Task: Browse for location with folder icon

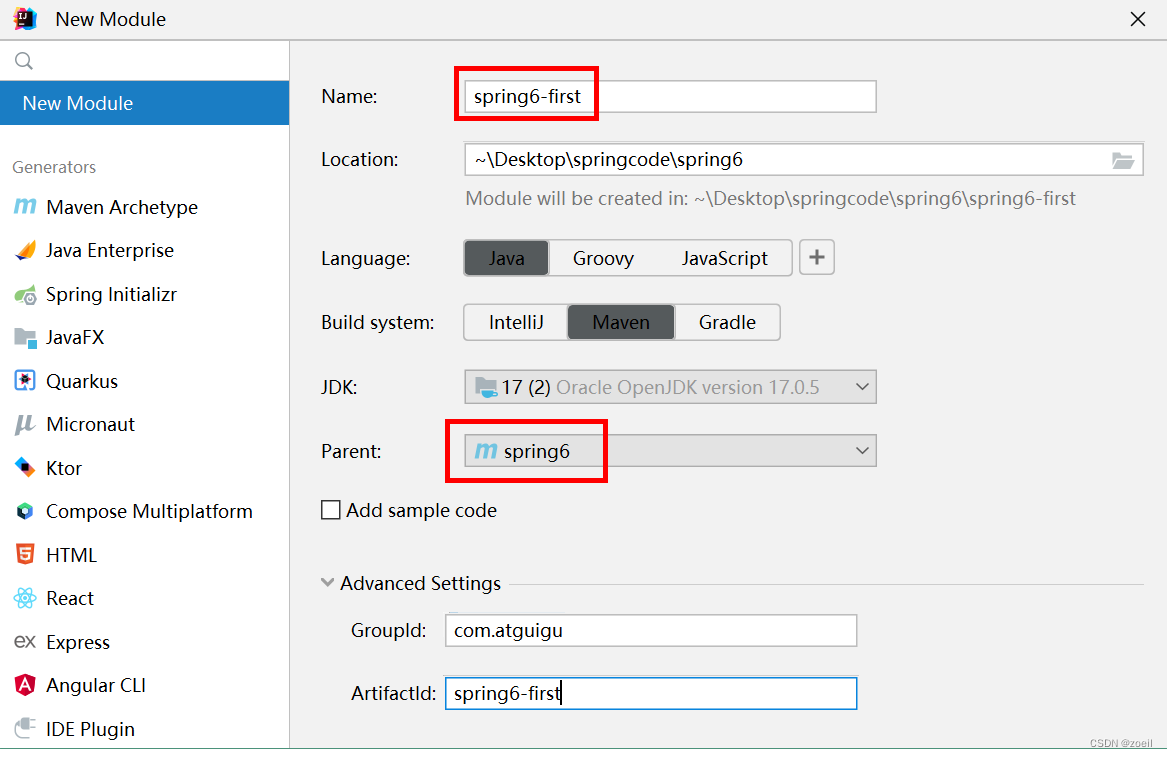Action: (1122, 160)
